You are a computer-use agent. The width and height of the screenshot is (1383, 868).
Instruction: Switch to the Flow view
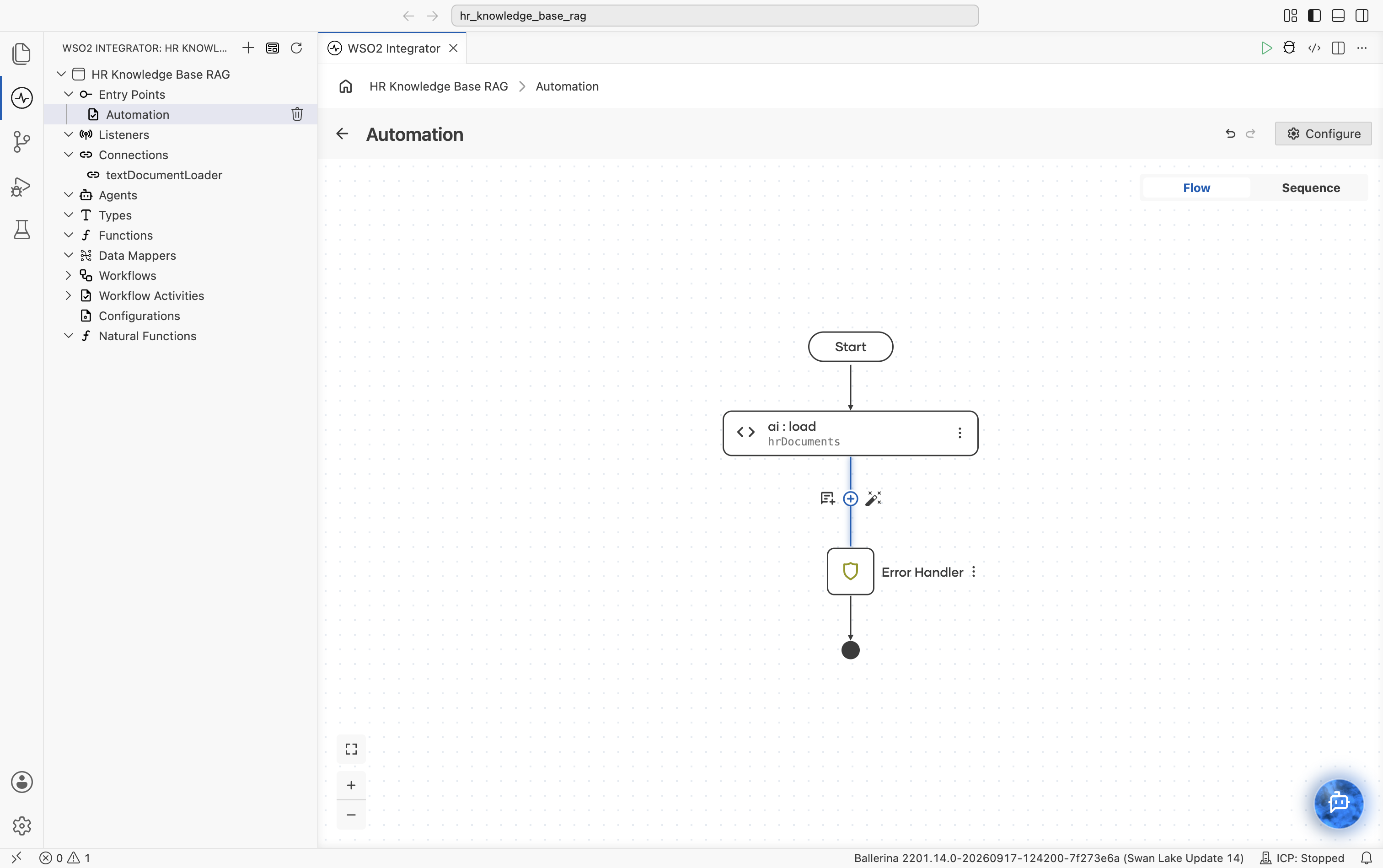[1196, 188]
